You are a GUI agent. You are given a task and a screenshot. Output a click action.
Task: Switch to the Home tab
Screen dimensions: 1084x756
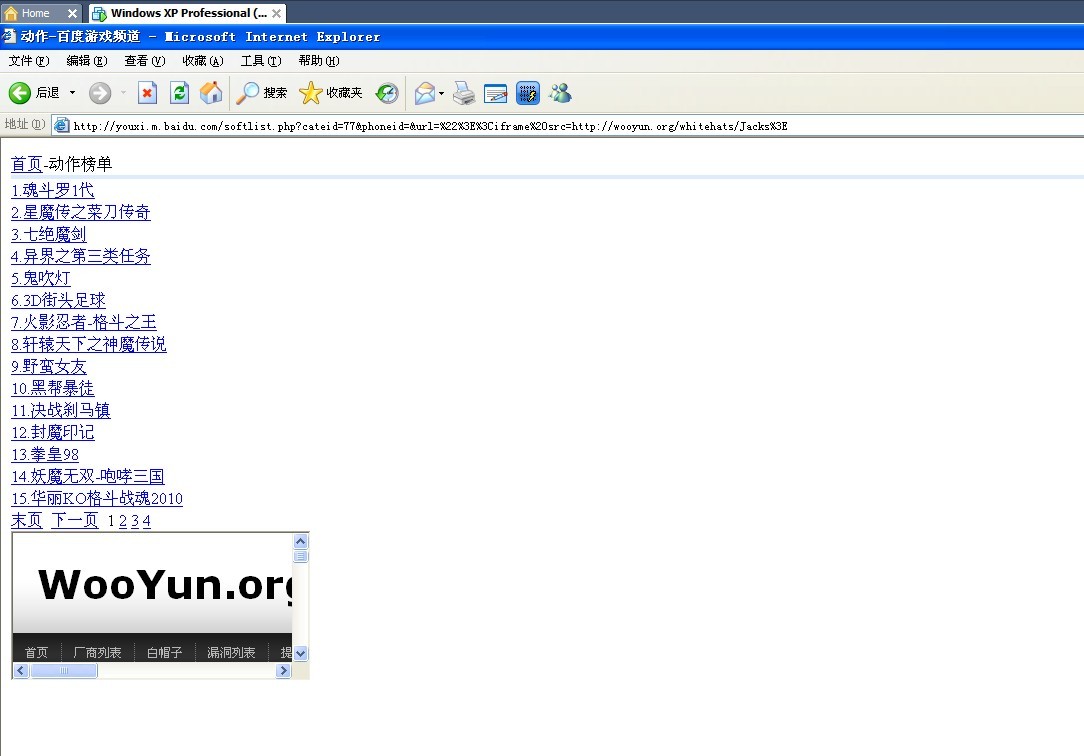(x=35, y=13)
